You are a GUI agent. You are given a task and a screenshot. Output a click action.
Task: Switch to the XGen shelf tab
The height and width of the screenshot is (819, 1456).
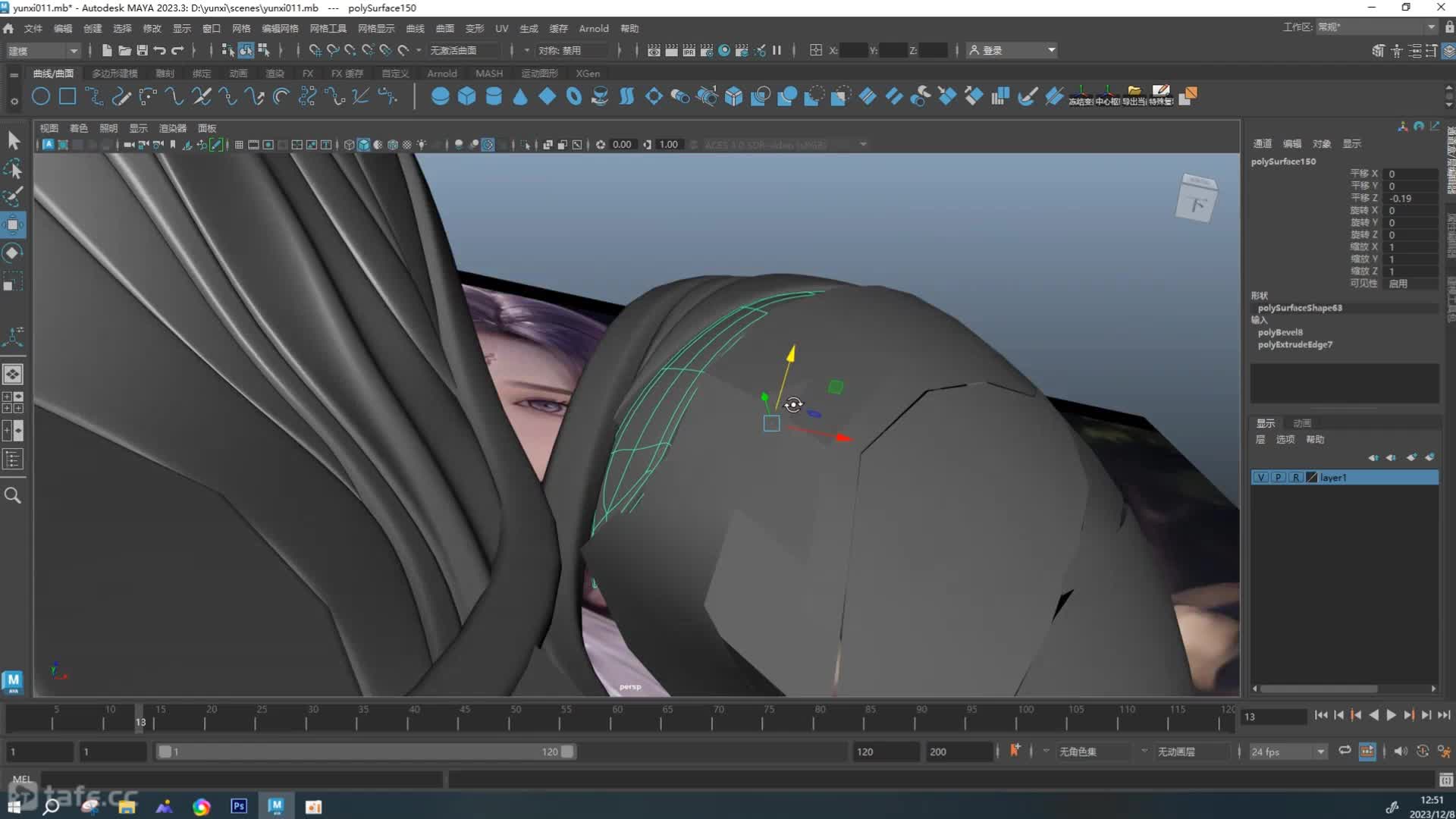pos(588,74)
